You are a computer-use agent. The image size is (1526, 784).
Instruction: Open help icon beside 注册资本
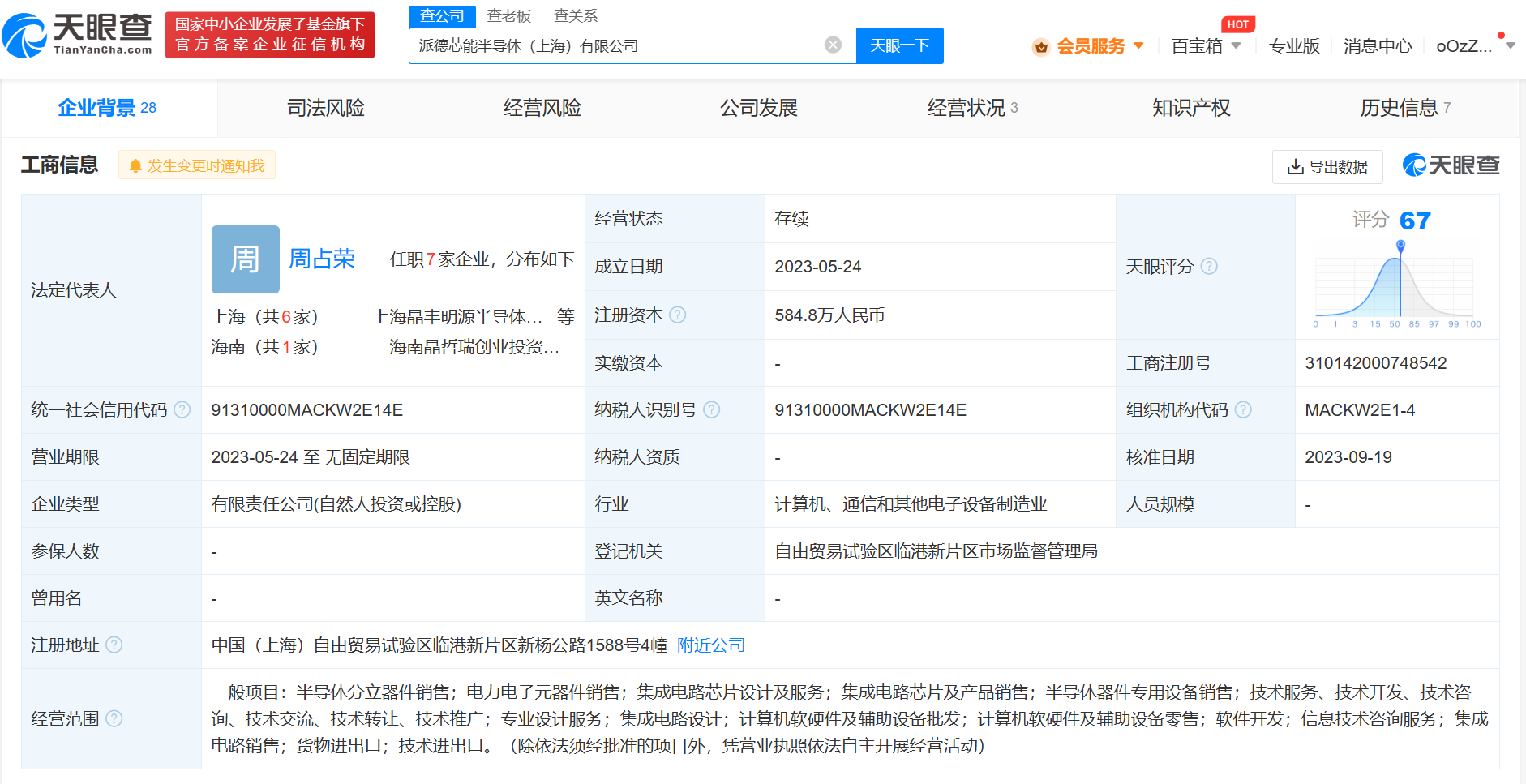point(678,315)
